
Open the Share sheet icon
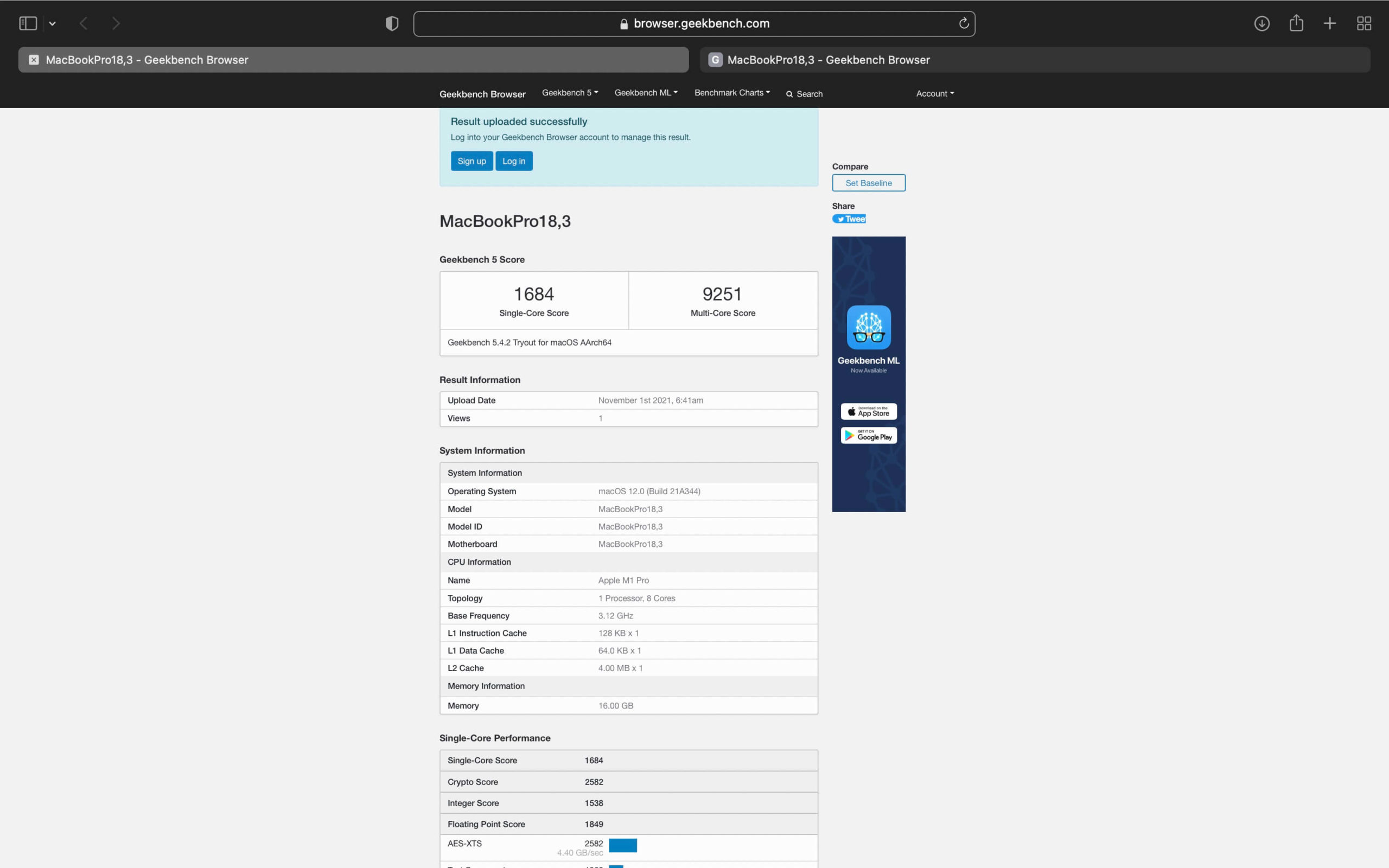tap(1296, 23)
